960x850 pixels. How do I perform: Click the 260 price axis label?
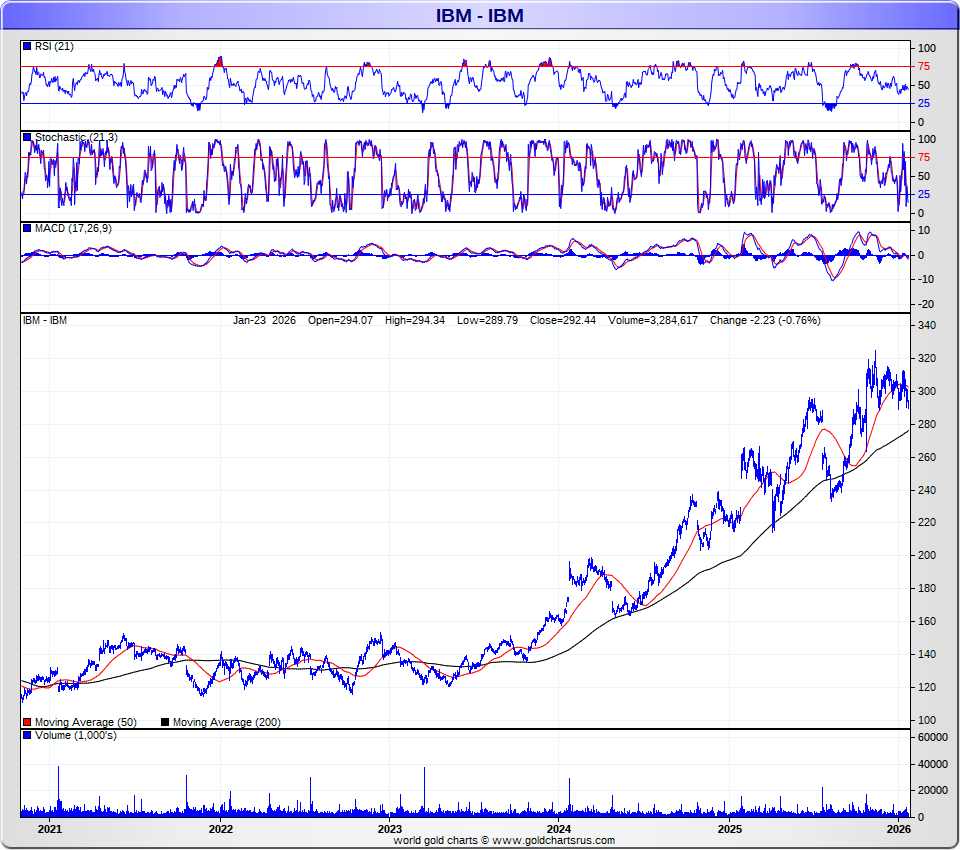pyautogui.click(x=927, y=457)
